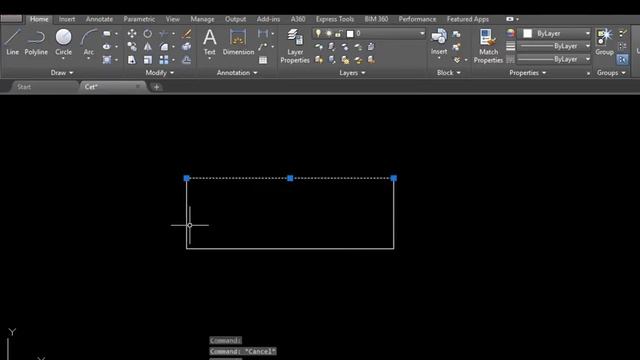Activate the Rotate tool
640x360 pixels.
(x=148, y=34)
